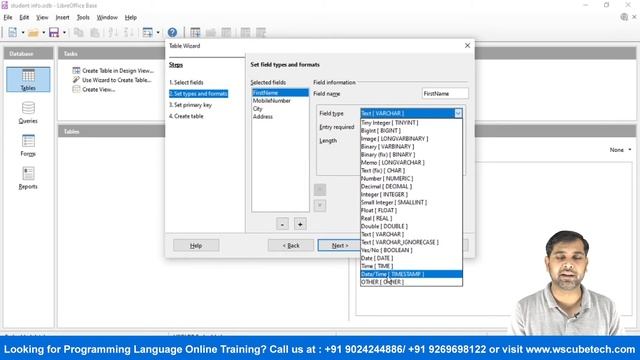Viewport: 640px width, 360px height.
Task: Choose Decimal [DECIMAL] field type
Action: tap(411, 186)
